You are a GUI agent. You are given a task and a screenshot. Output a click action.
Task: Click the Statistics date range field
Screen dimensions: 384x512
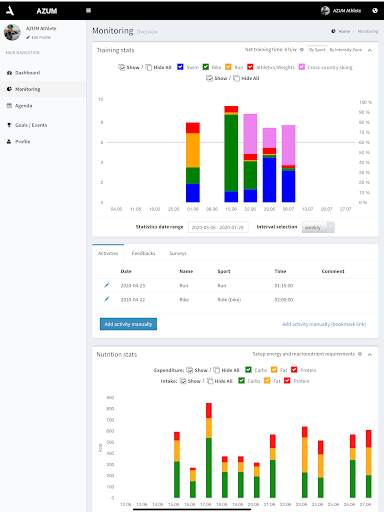coord(218,227)
